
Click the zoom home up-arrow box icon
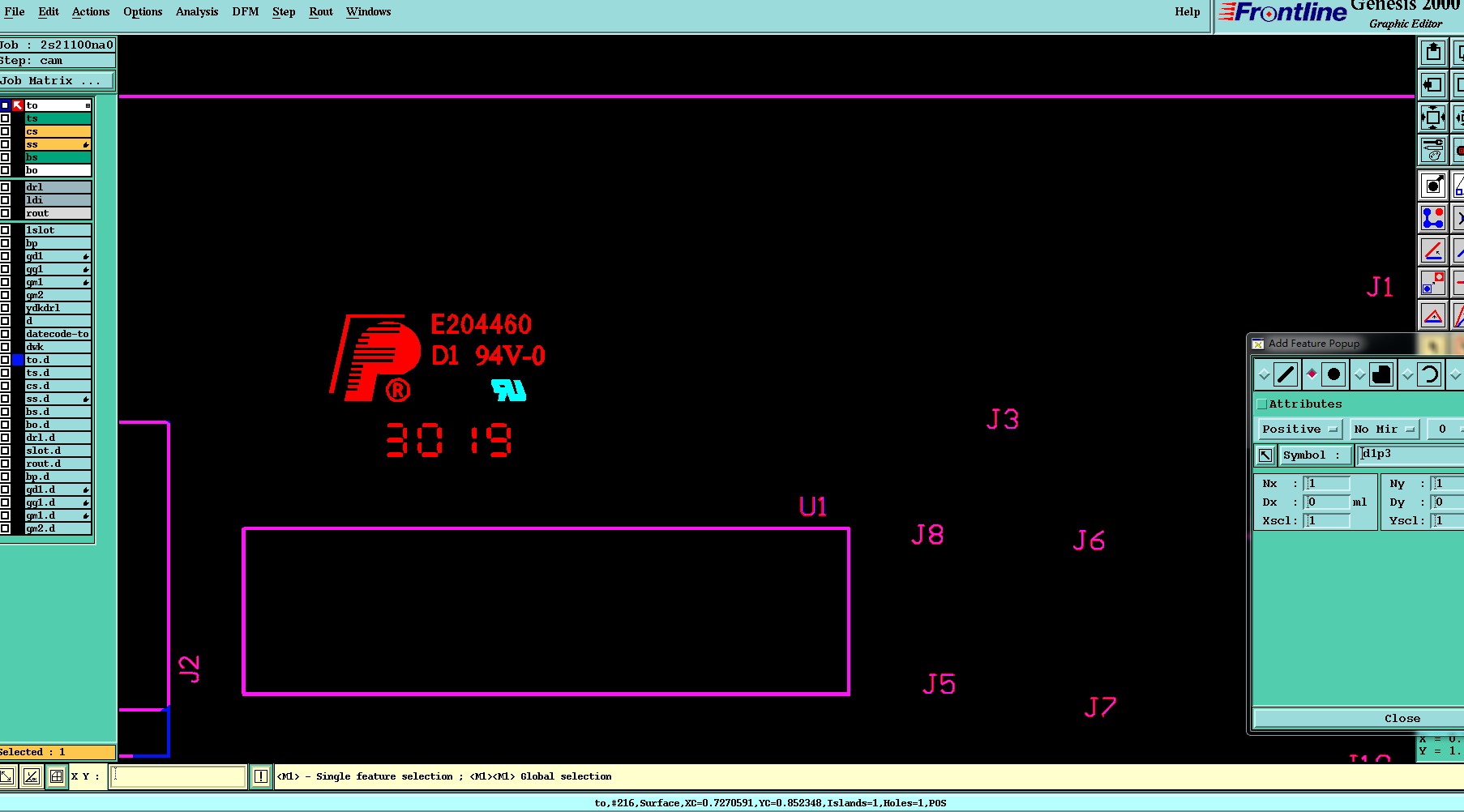pyautogui.click(x=1433, y=53)
